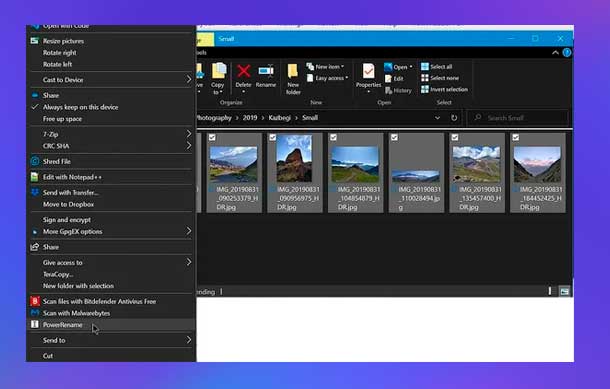Click Small in the breadcrumb path

point(310,117)
